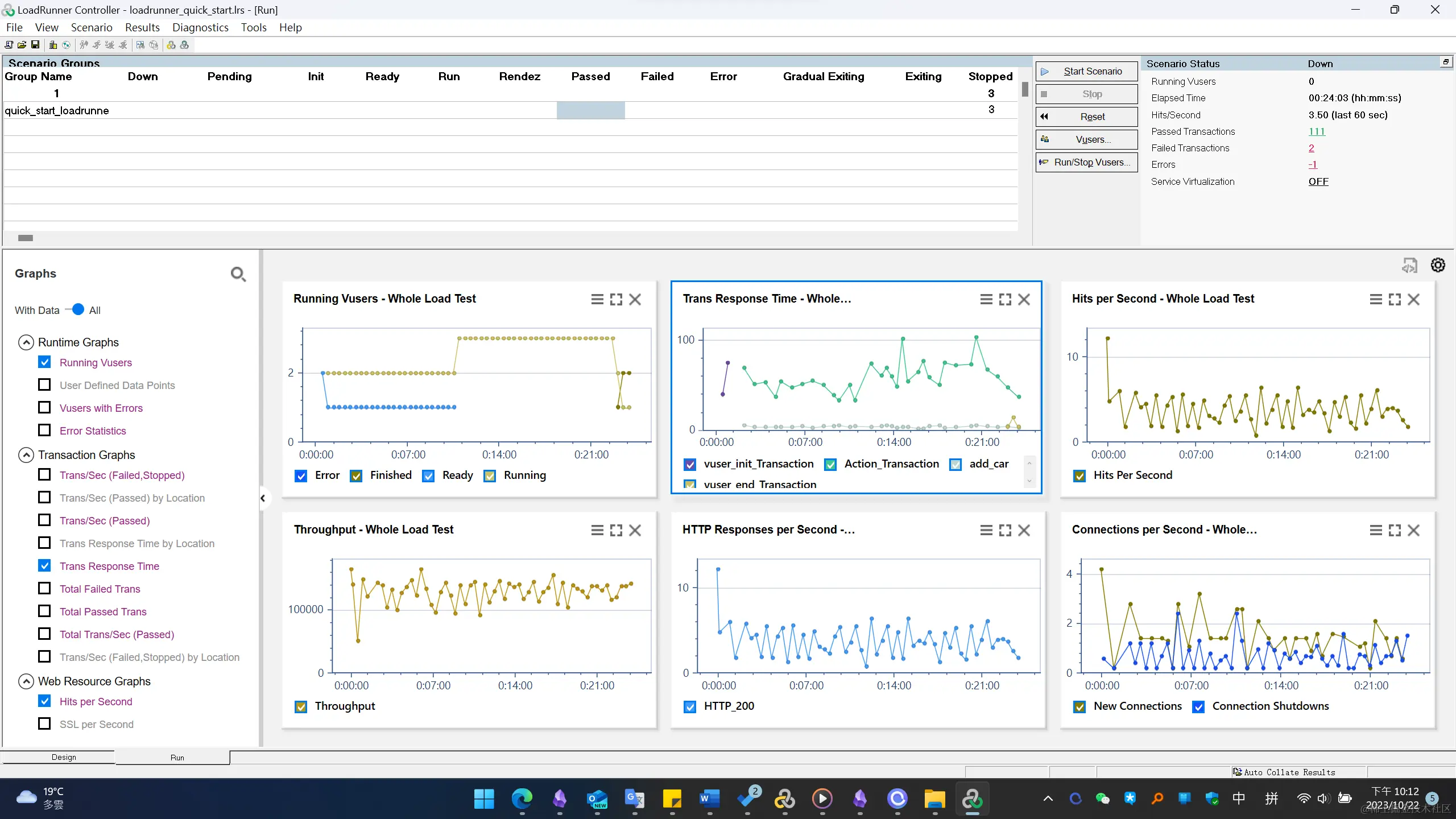This screenshot has height=819, width=1456.
Task: Click the Run/Stop Vusers... button
Action: (1086, 162)
